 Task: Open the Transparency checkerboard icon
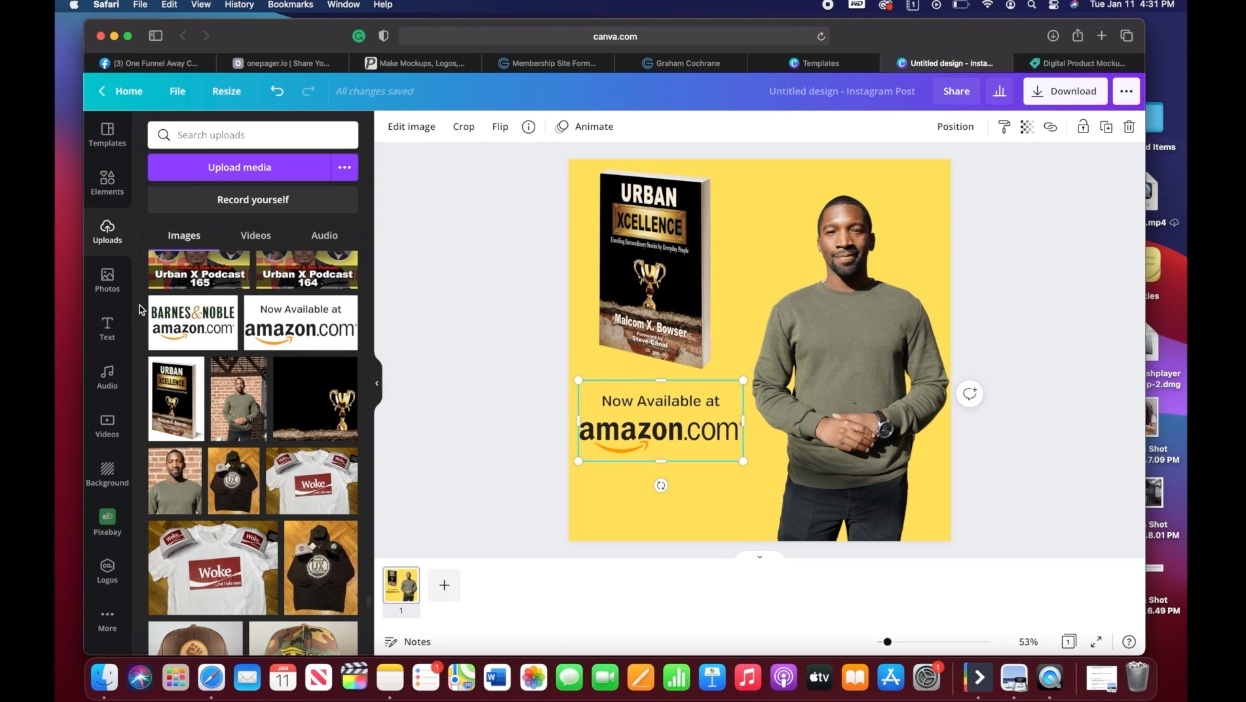point(1027,127)
